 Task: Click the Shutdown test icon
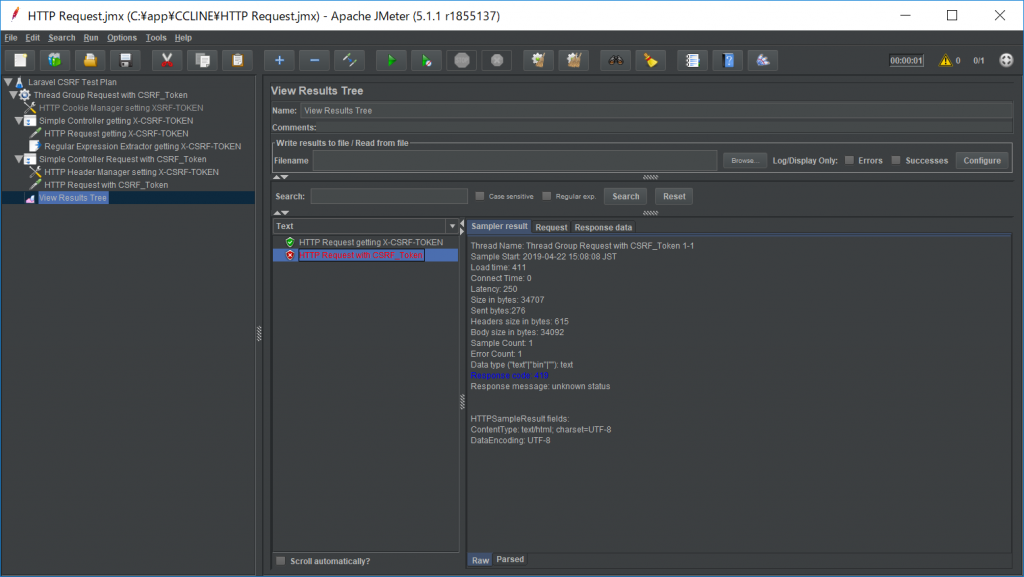pyautogui.click(x=497, y=61)
